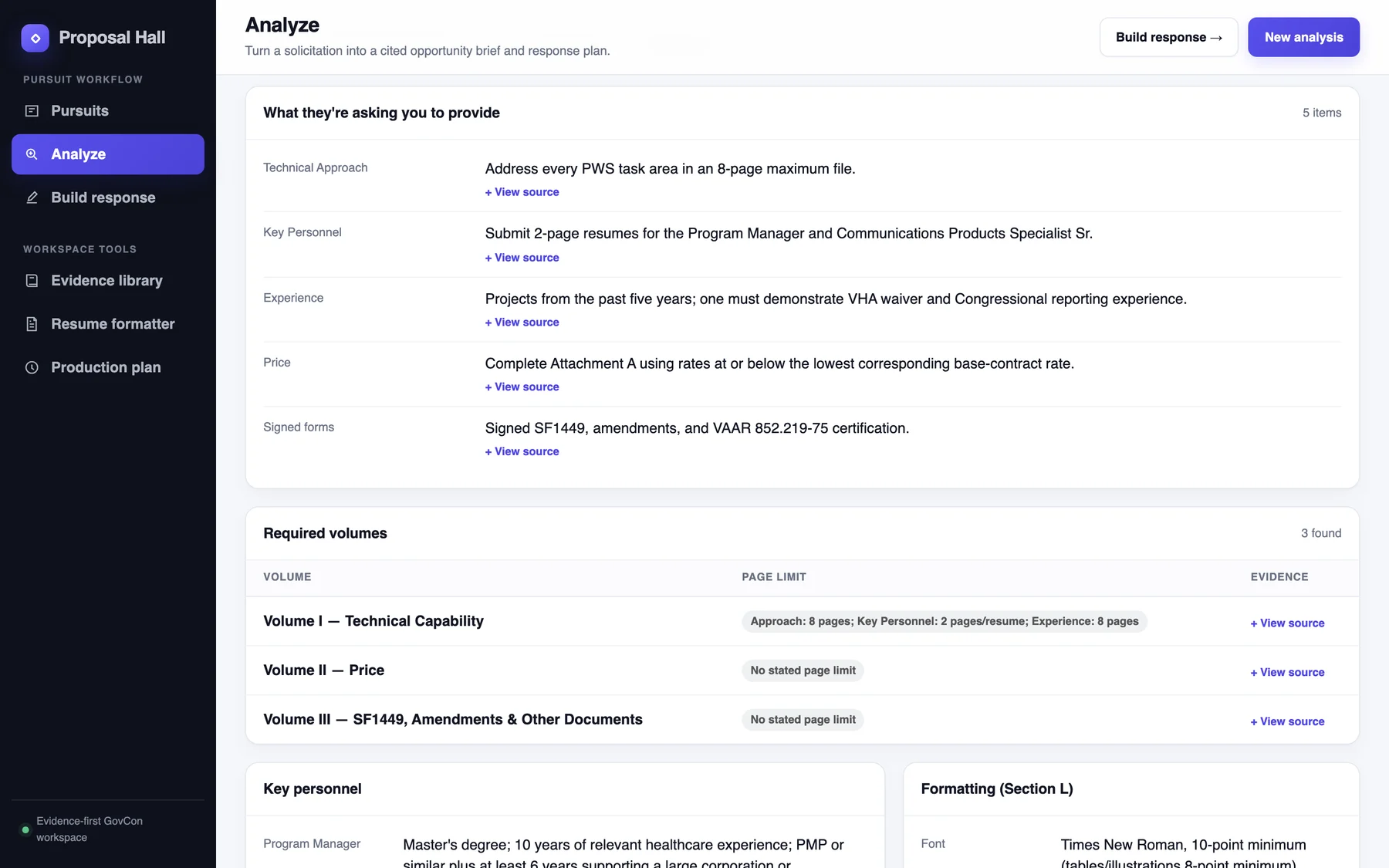This screenshot has width=1389, height=868.
Task: Expand View source for Signed forms
Action: 522,452
